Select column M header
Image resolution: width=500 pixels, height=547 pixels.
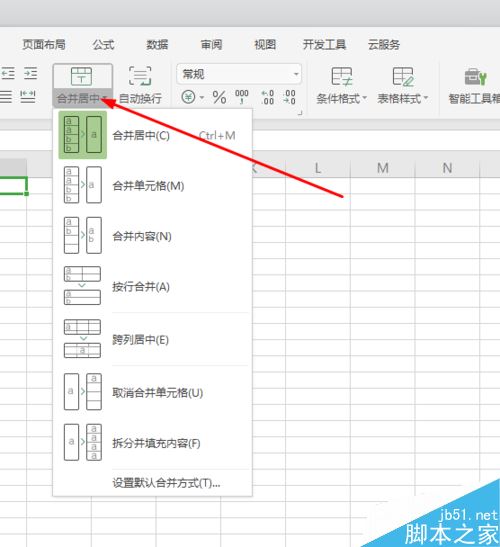pos(383,168)
